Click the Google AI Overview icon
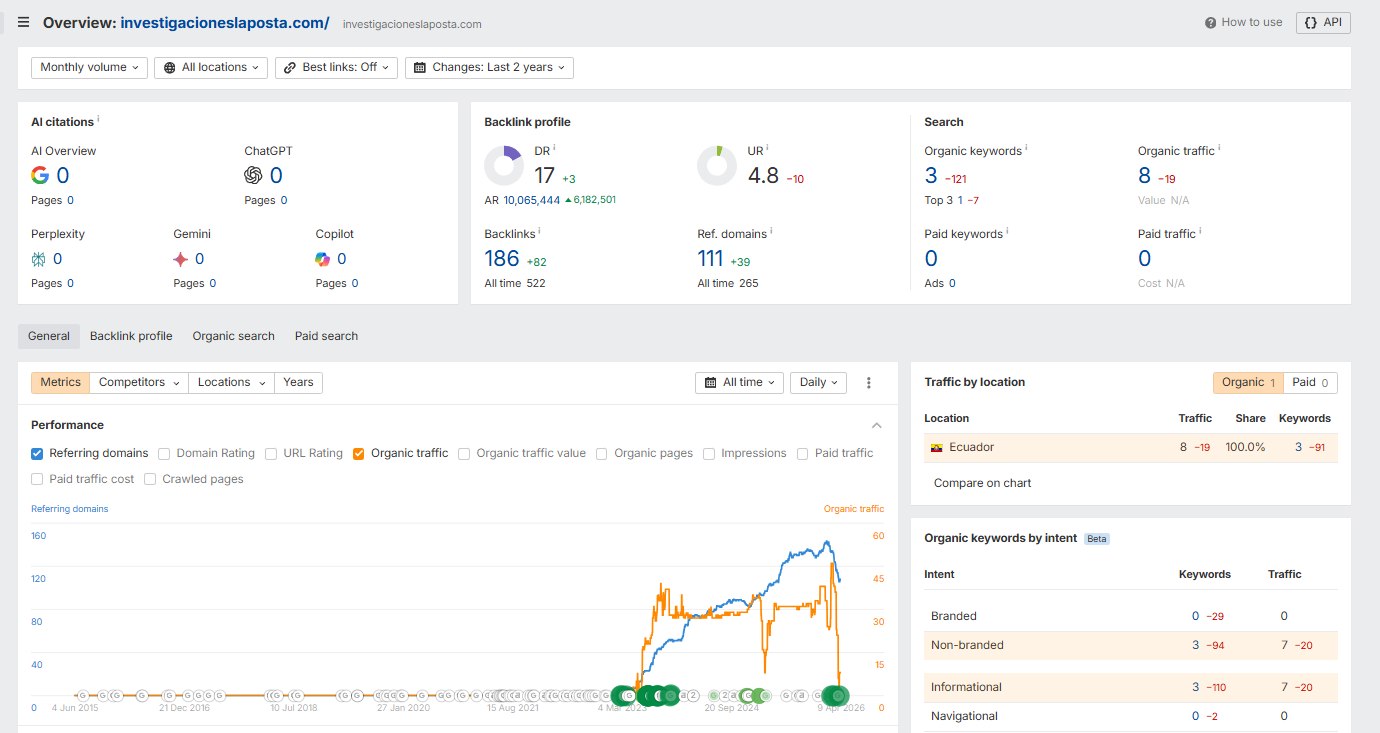This screenshot has height=733, width=1380. (40, 175)
